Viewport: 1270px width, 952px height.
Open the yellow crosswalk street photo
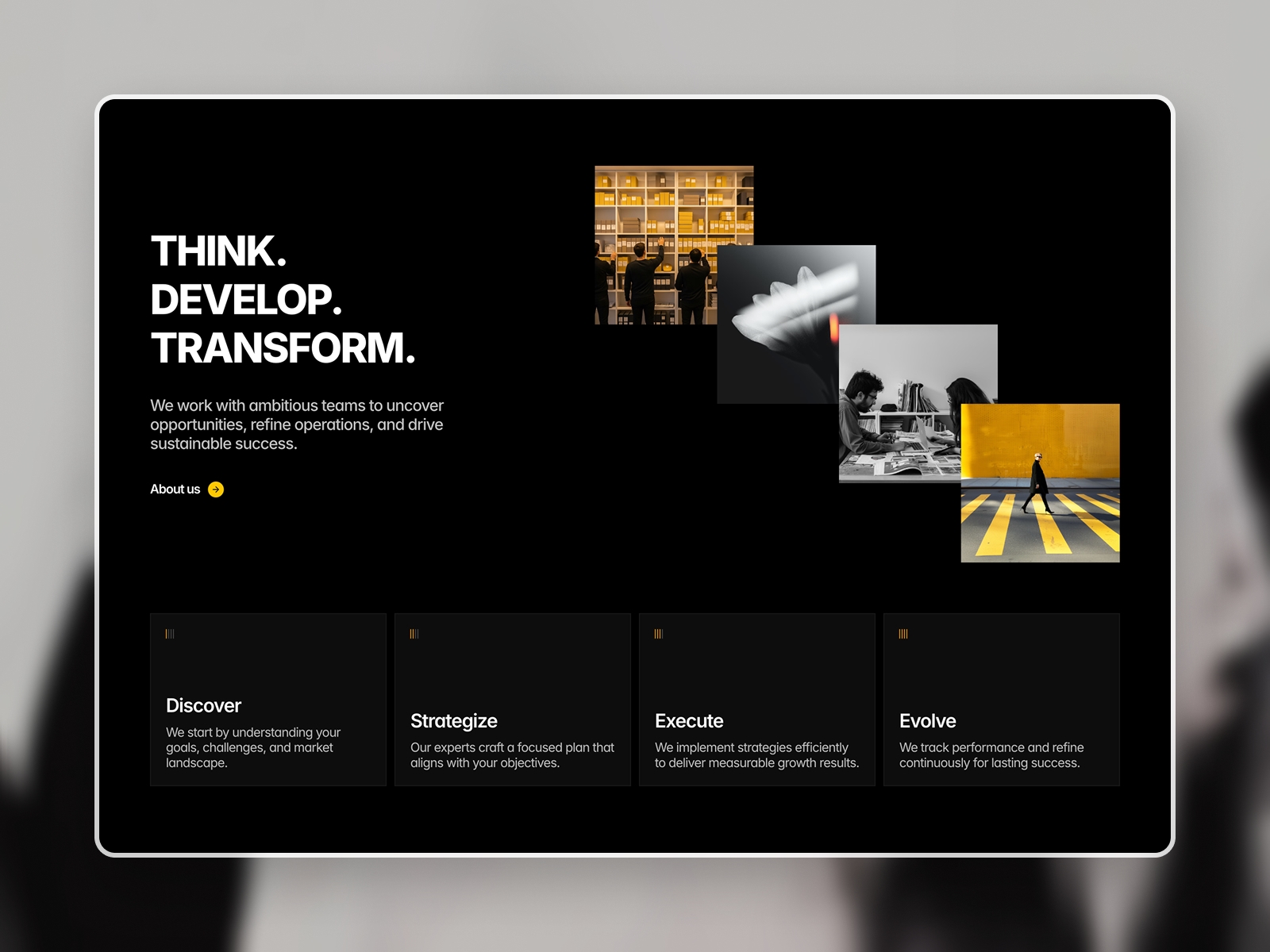click(x=1040, y=482)
